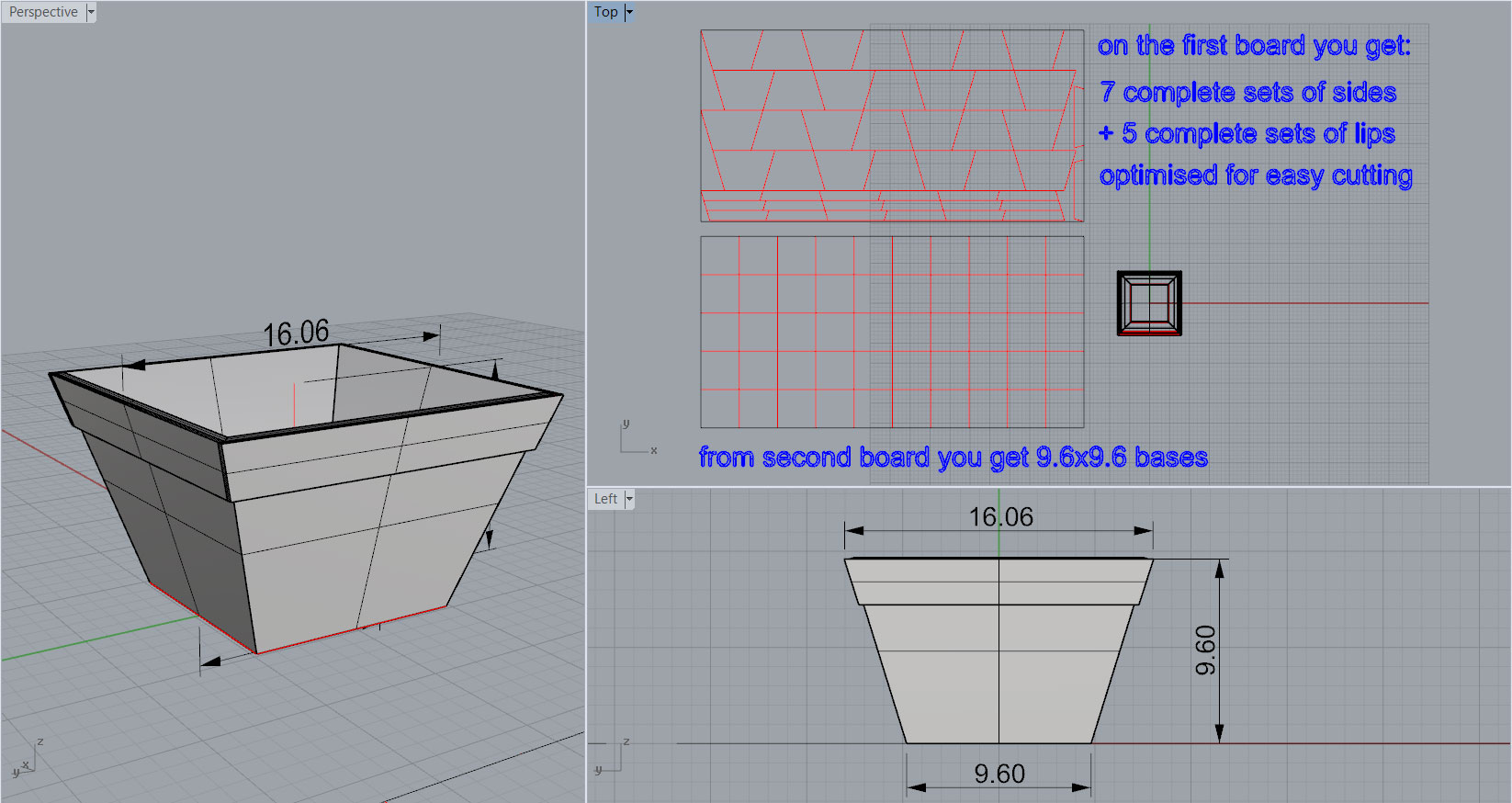Select the vertical 9.60 height dimension
The image size is (1512, 803).
point(1206,650)
